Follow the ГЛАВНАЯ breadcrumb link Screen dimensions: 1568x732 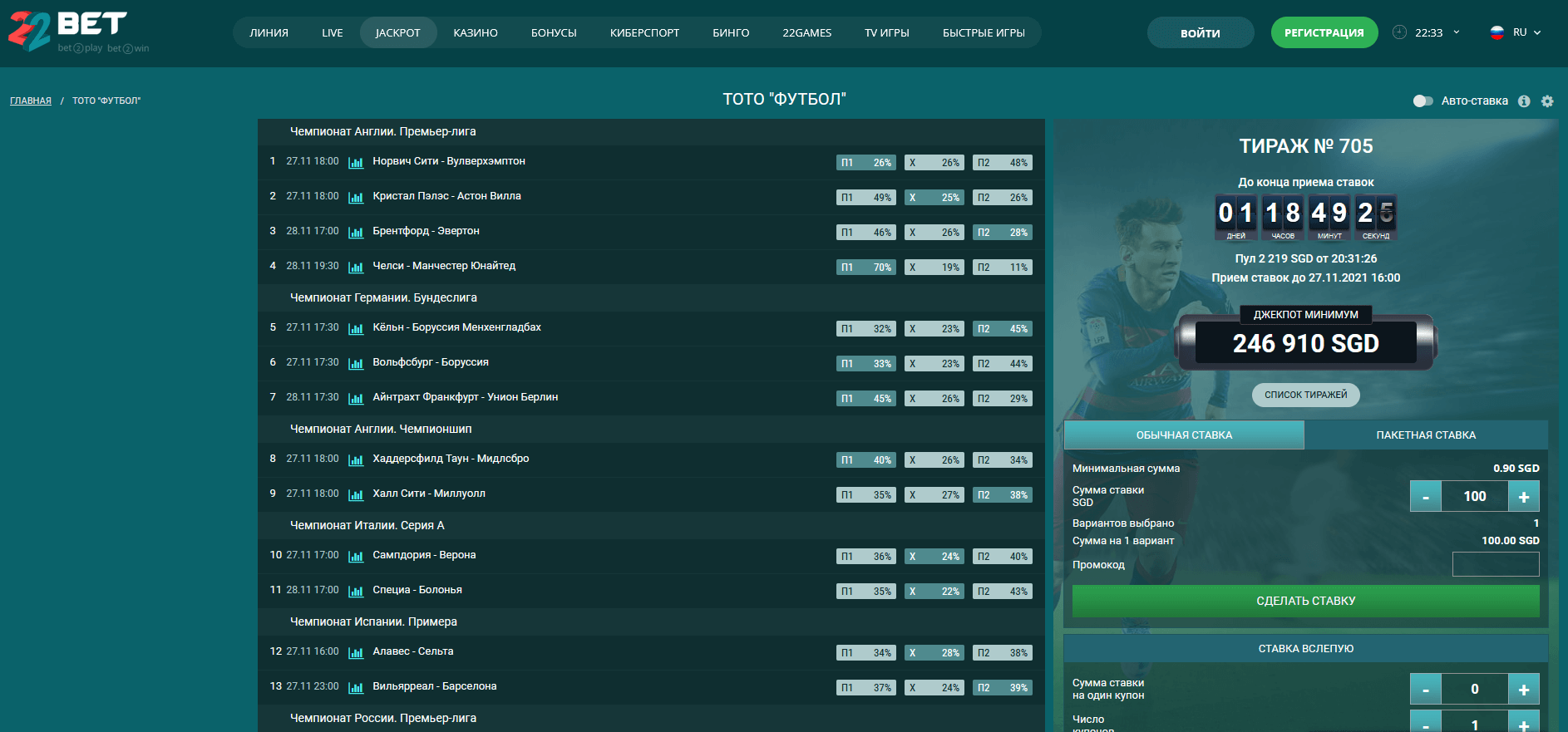tap(31, 101)
